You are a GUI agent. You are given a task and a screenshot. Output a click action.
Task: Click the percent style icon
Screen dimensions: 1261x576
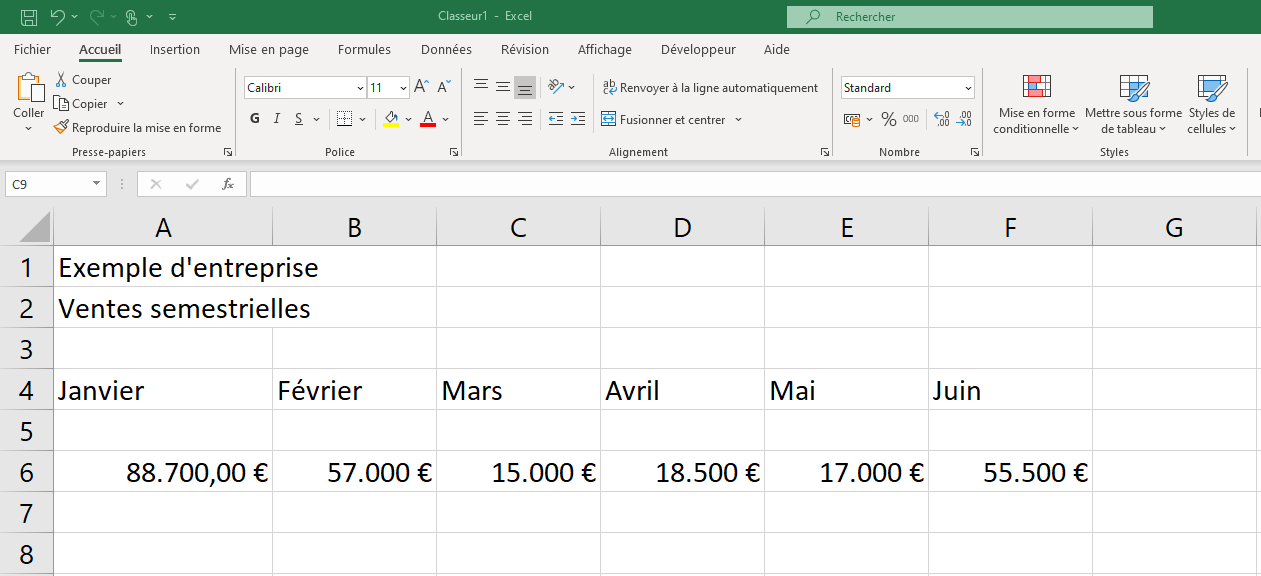(888, 119)
